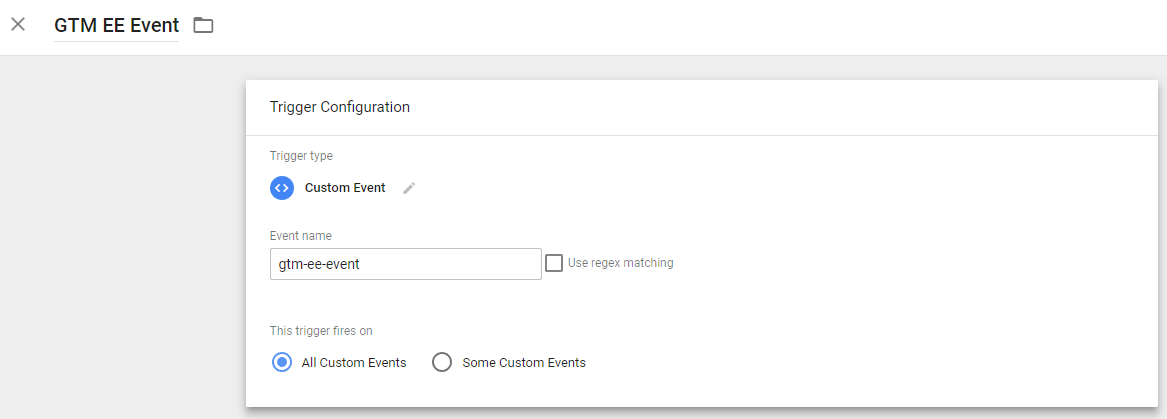The image size is (1167, 419).
Task: Focus the Event name input field
Action: (405, 264)
